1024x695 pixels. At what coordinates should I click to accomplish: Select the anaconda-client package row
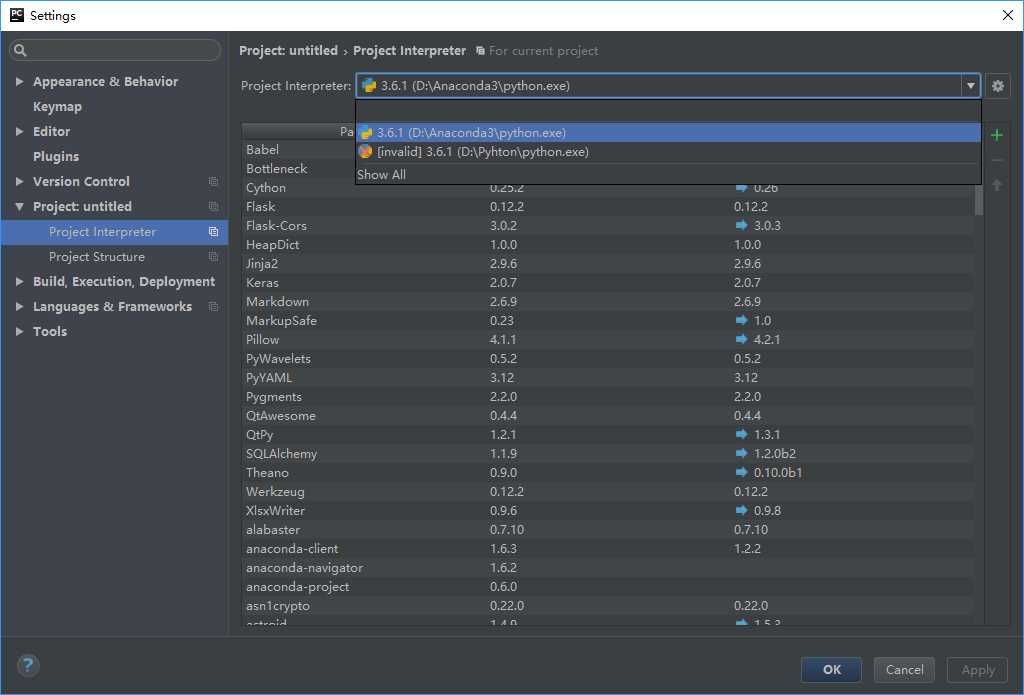click(x=607, y=548)
